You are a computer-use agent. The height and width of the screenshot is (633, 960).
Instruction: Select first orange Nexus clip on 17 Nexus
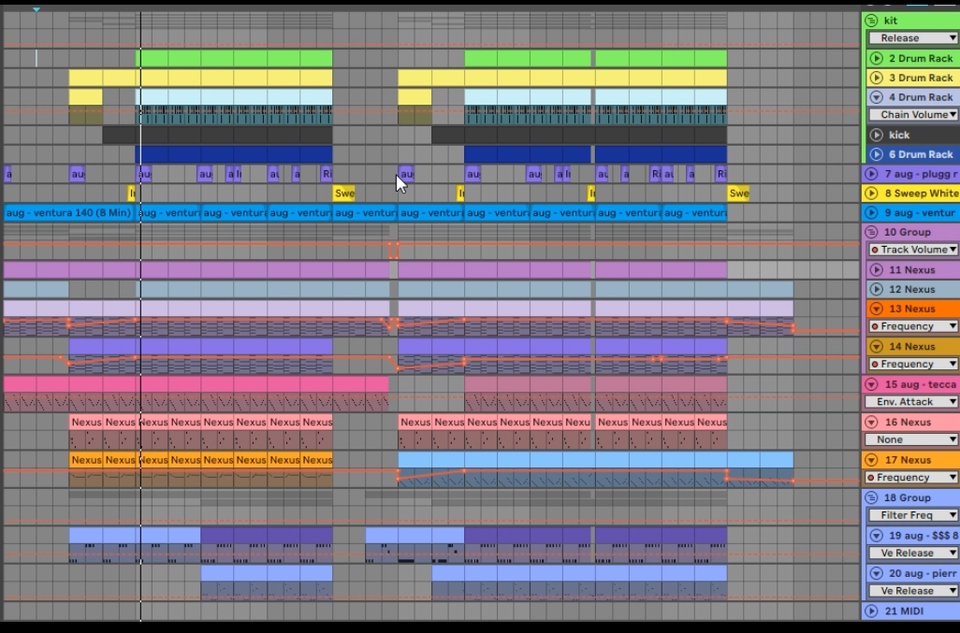pos(86,460)
